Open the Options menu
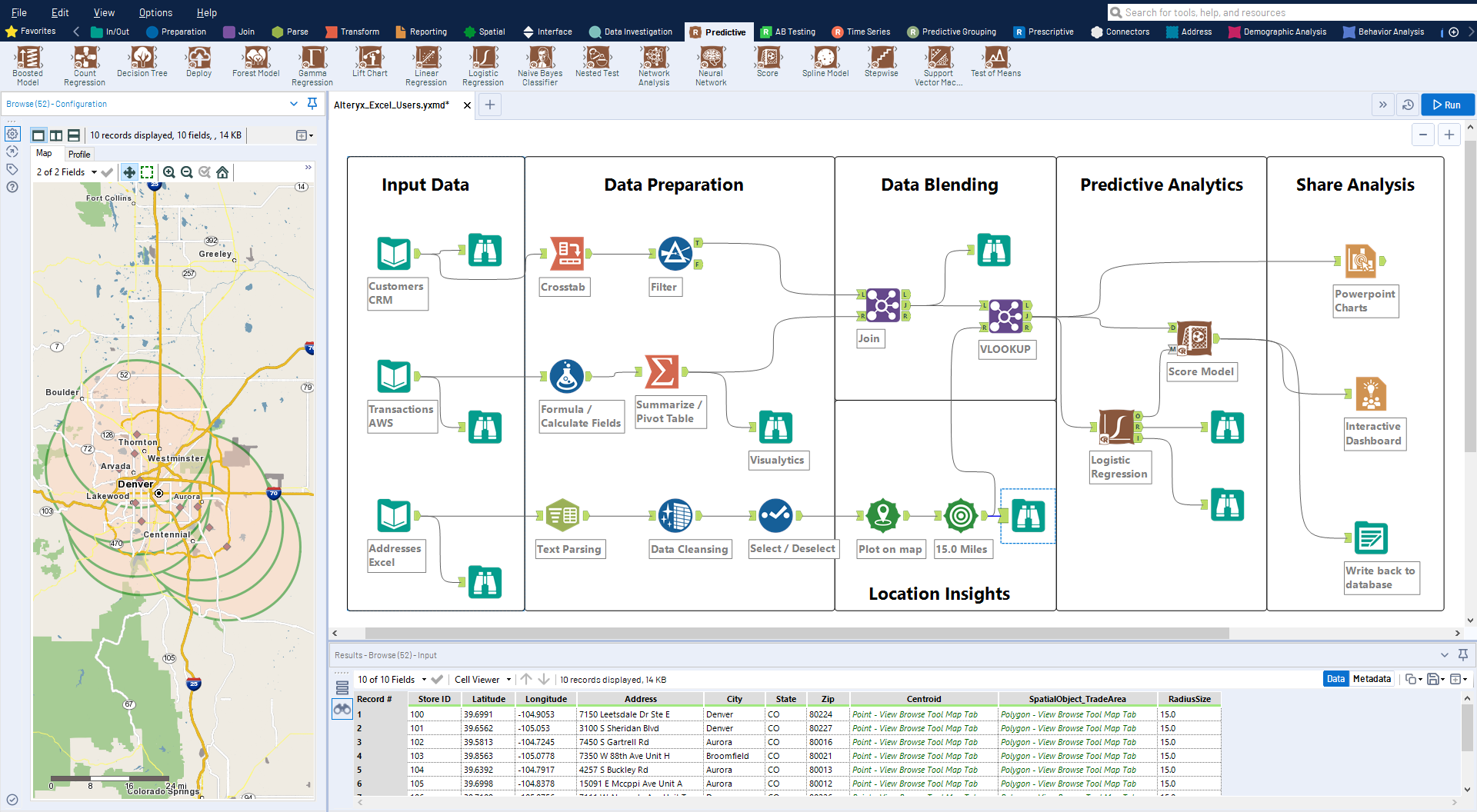This screenshot has width=1477, height=812. (x=155, y=12)
